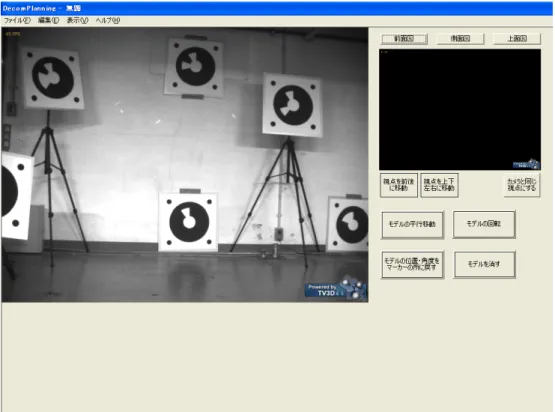Reset model position and angle to marker
This screenshot has width=555, height=412.
pos(412,264)
